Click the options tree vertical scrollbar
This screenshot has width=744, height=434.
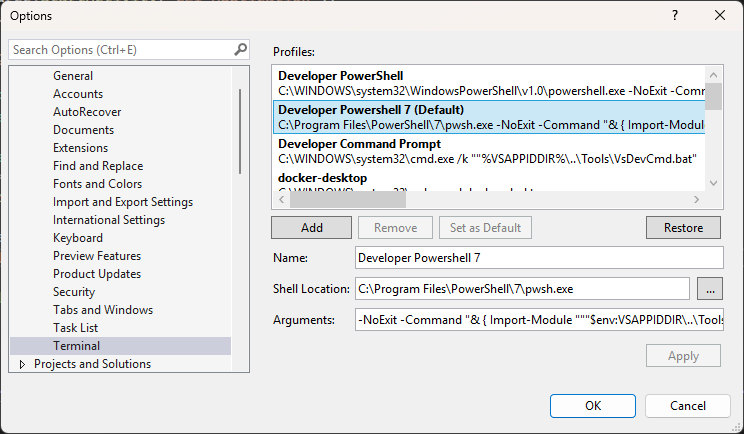(x=240, y=131)
